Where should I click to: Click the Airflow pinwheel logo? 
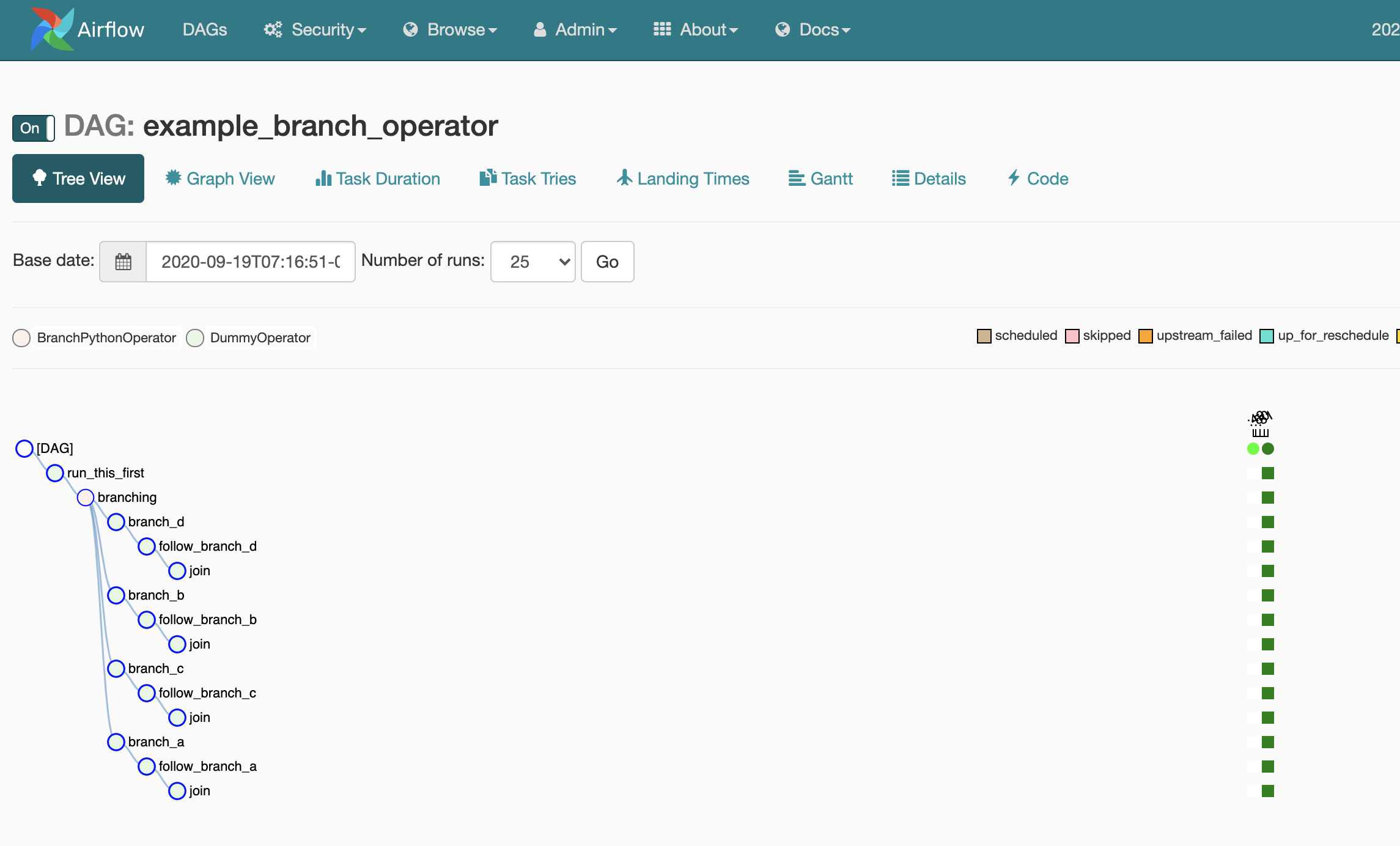tap(52, 29)
